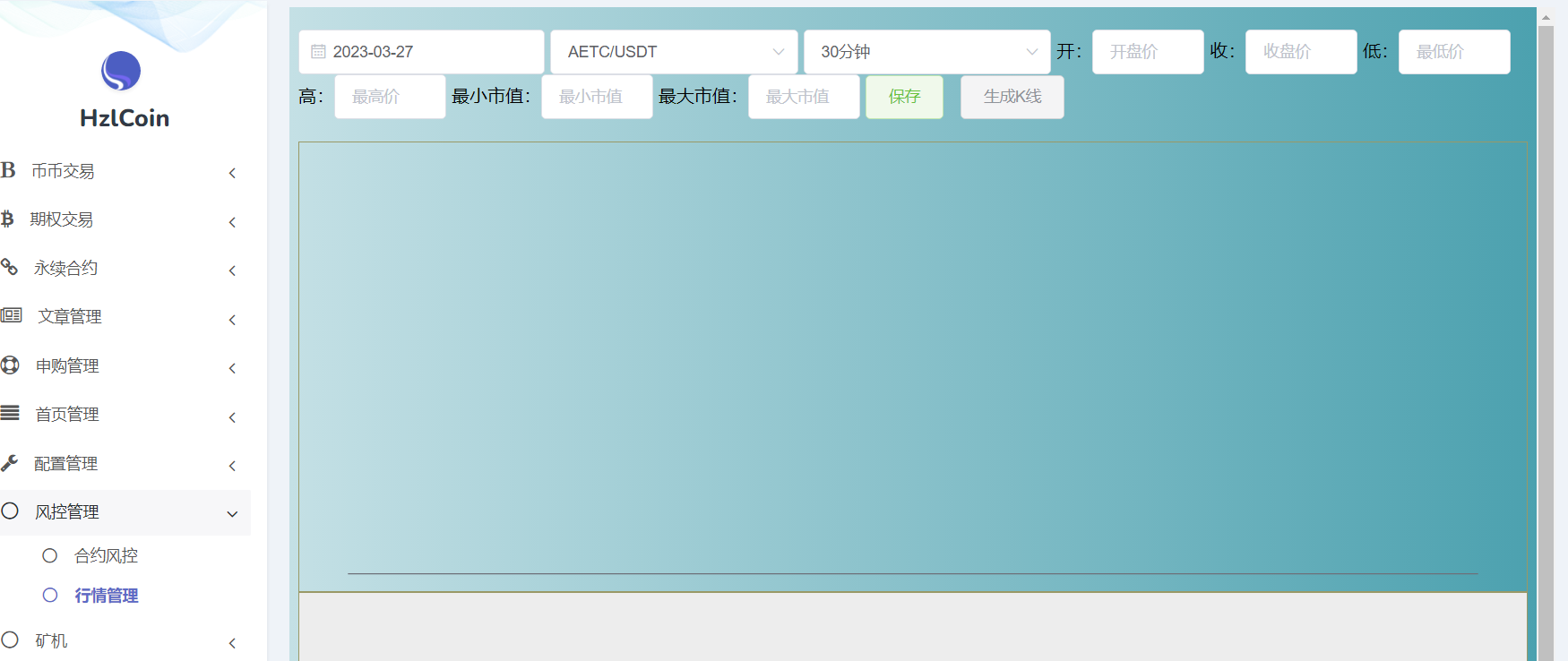Click the vertical scrollbar up arrow
This screenshot has width=1568, height=661.
pos(1546,17)
